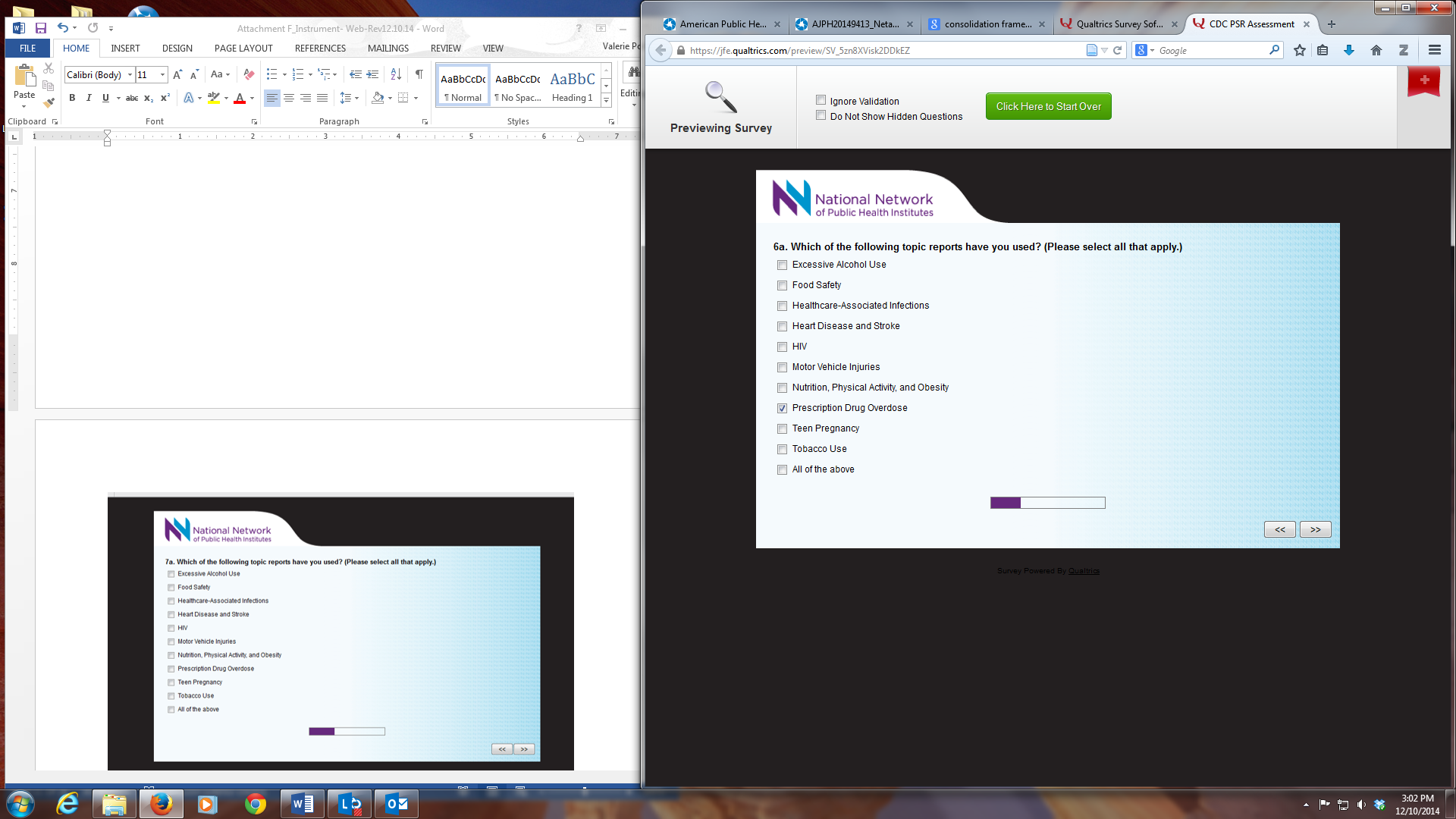
Task: Click the Format Painter icon
Action: tap(49, 102)
